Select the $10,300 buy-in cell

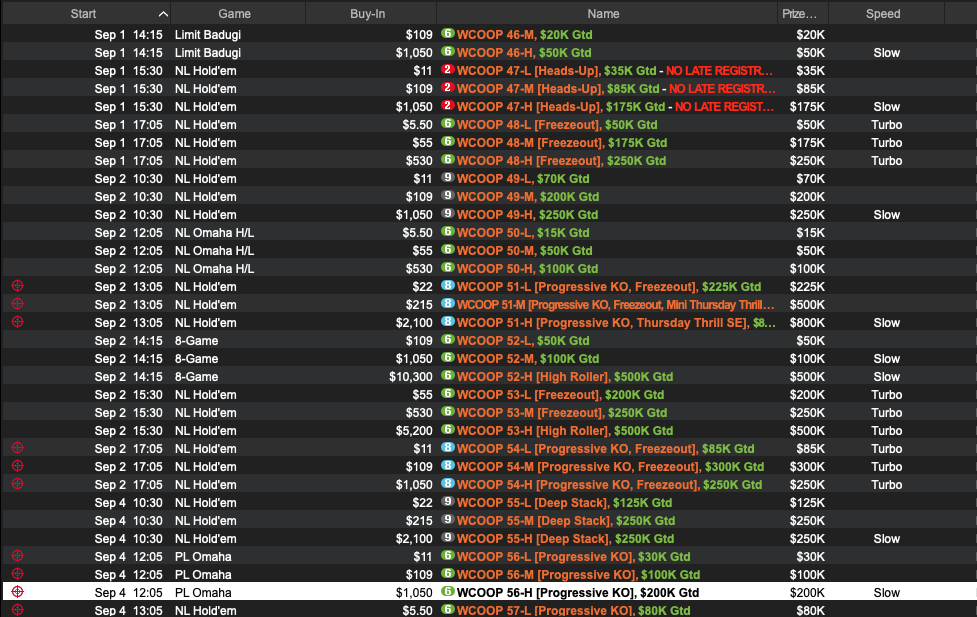(x=411, y=377)
